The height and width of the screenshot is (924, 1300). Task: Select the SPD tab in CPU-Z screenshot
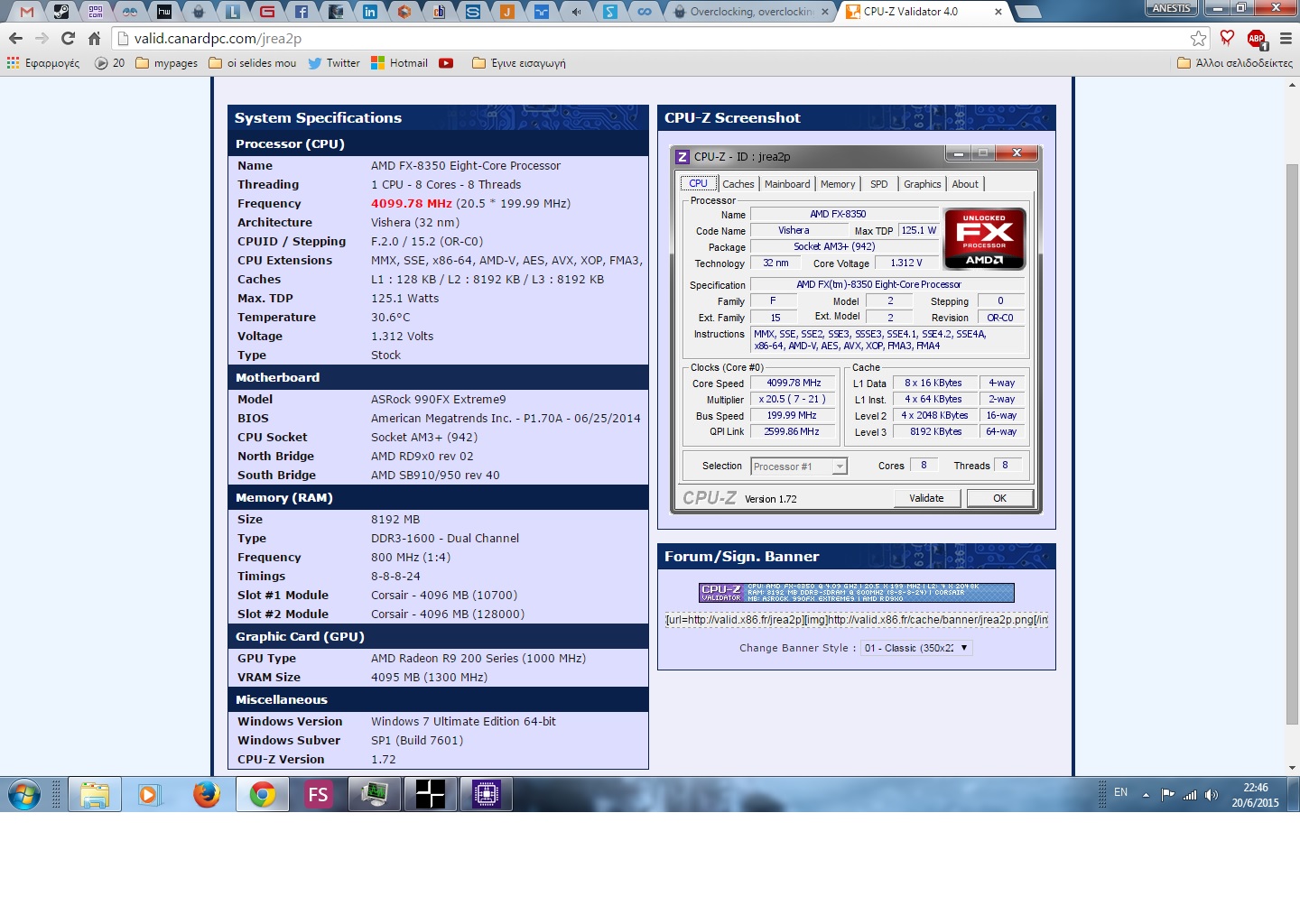click(879, 184)
